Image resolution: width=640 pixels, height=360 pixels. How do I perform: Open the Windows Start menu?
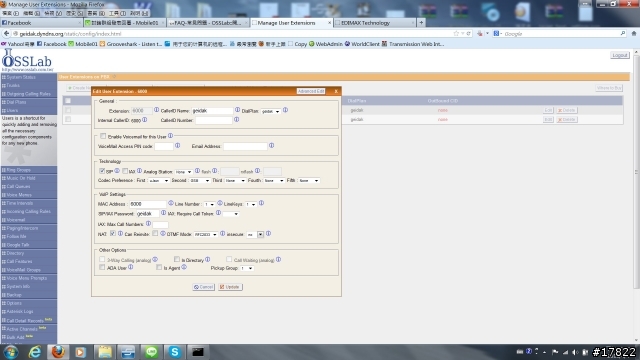click(x=11, y=352)
